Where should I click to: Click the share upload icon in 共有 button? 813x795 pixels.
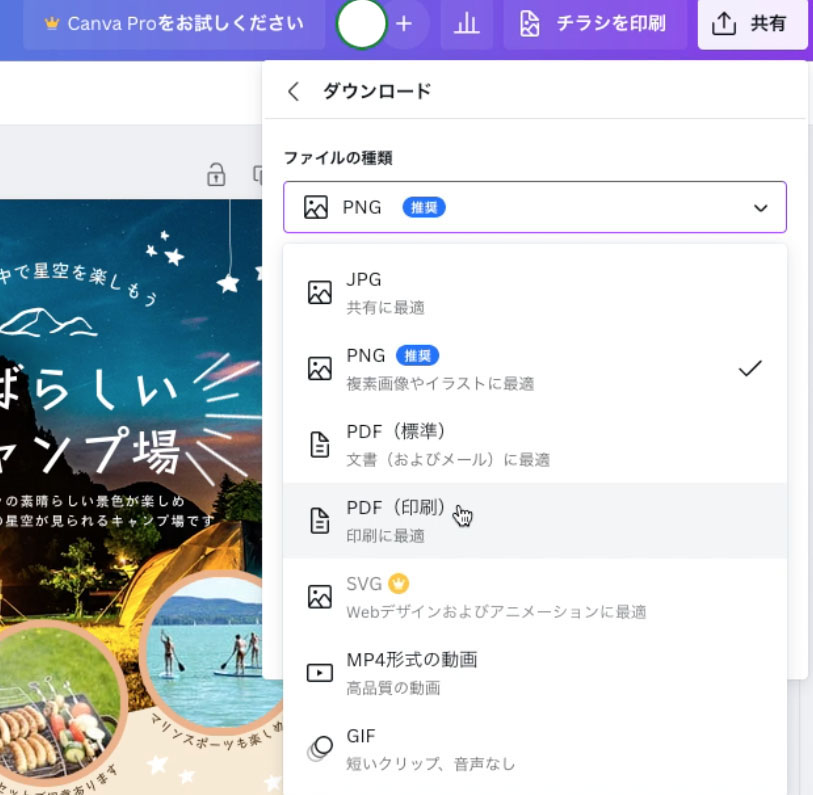pos(723,24)
